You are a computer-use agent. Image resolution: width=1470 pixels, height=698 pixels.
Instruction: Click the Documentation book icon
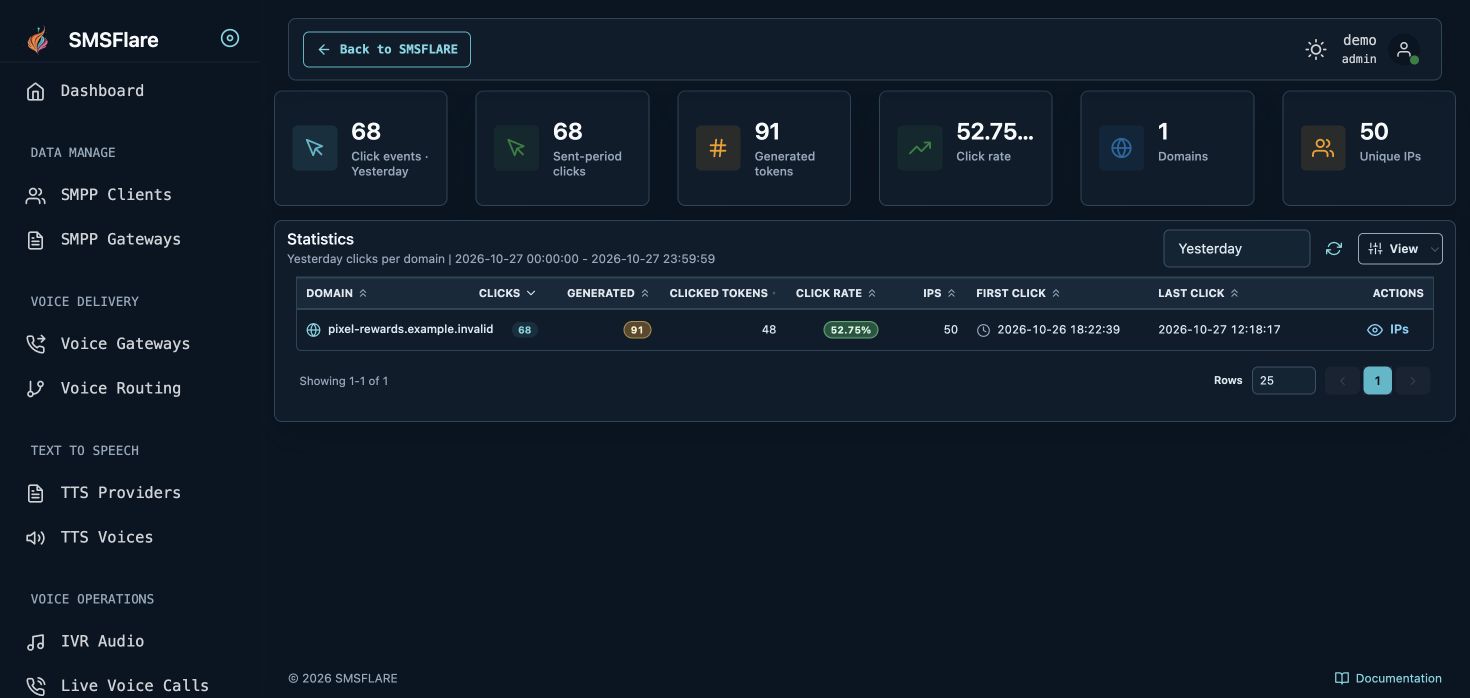point(1342,678)
